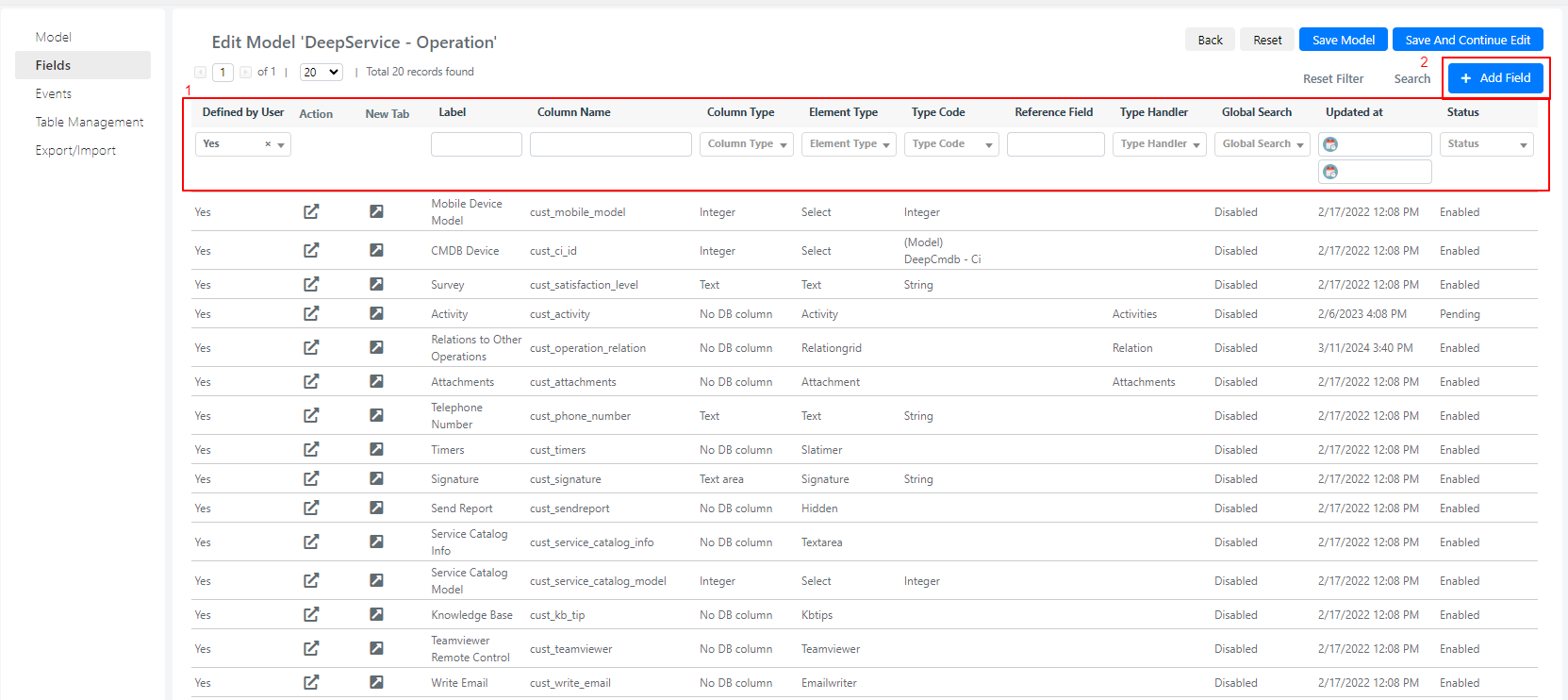
Task: Focus the Reference Field filter input
Action: coord(1056,144)
